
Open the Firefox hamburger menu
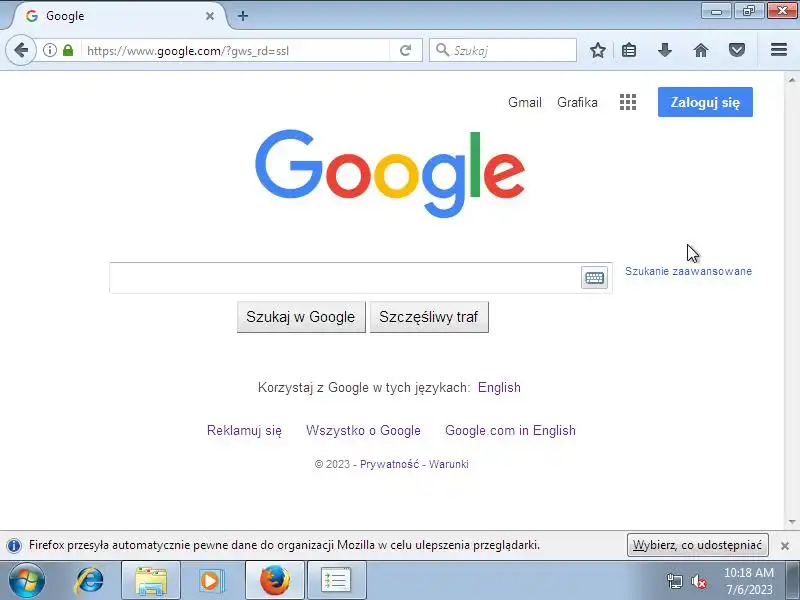click(x=779, y=49)
